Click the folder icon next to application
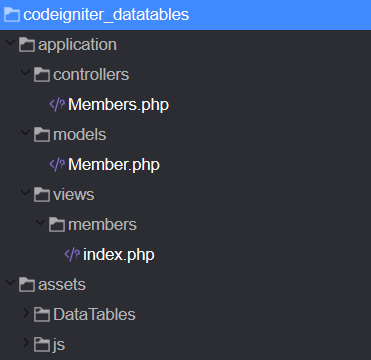The height and width of the screenshot is (360, 371). tap(27, 45)
